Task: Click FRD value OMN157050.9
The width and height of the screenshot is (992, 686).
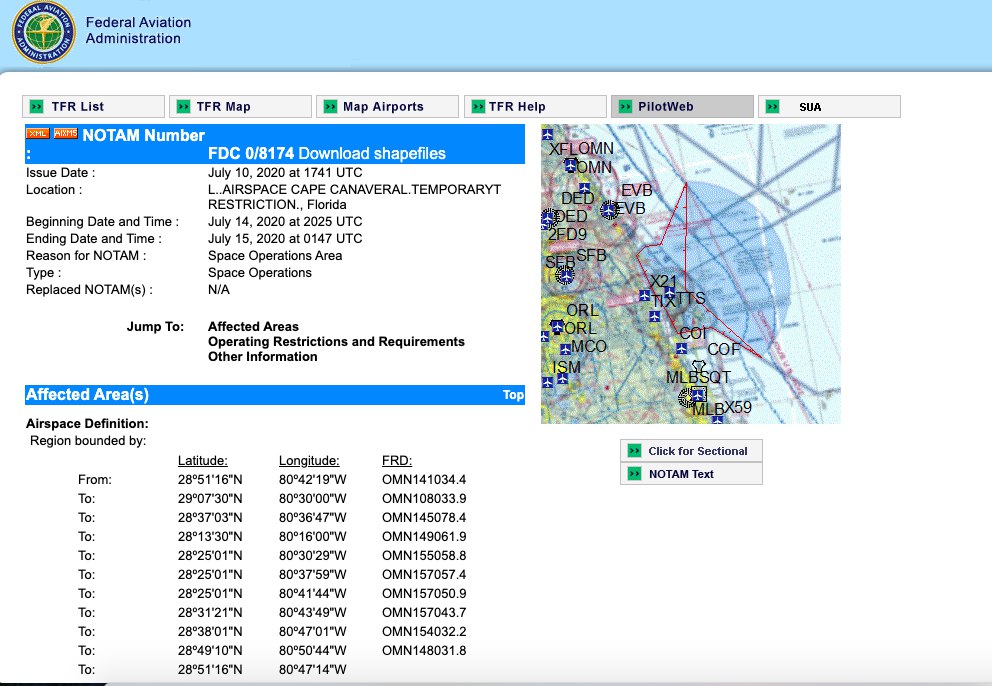Action: pyautogui.click(x=424, y=594)
